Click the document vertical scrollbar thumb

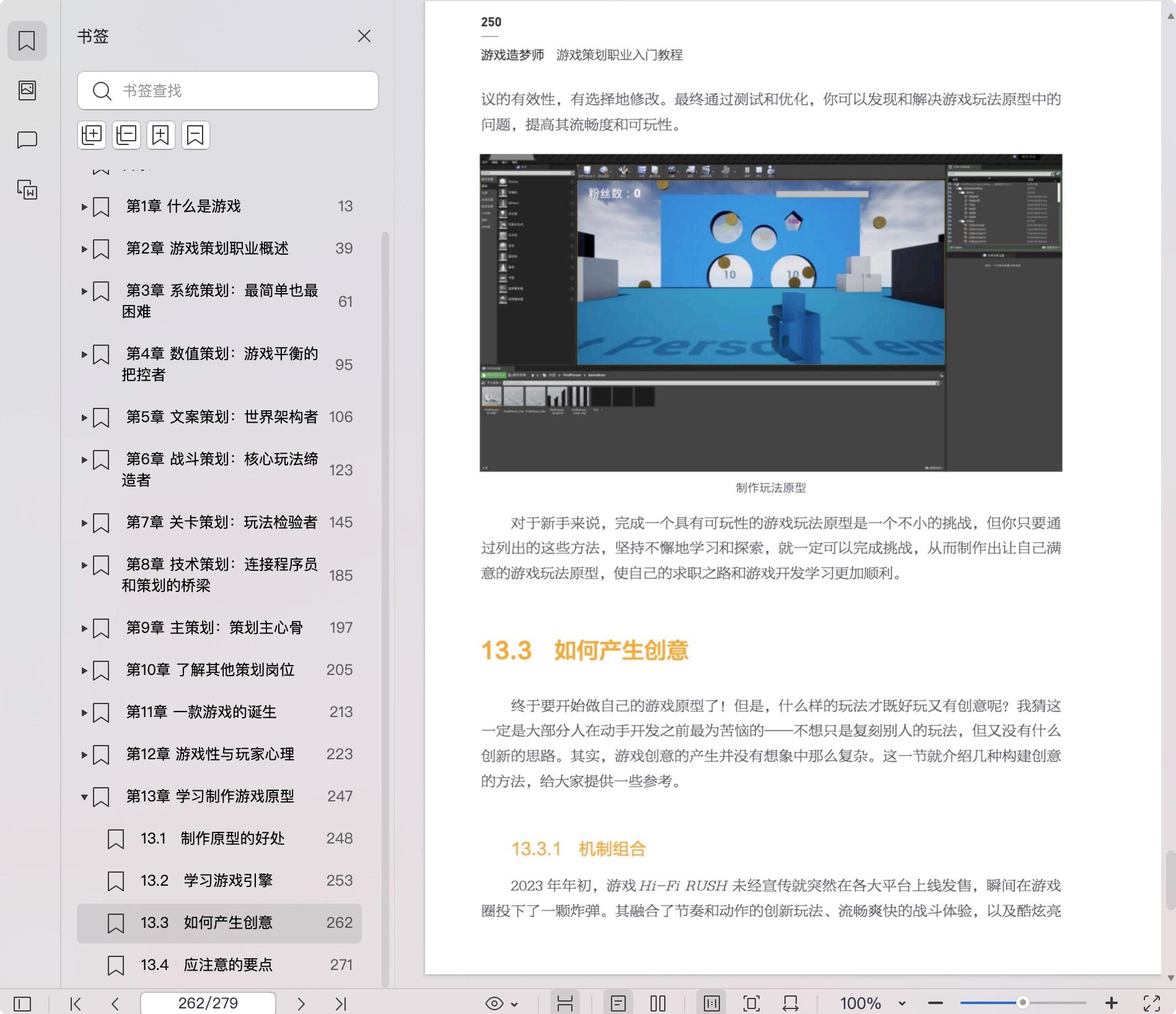[1170, 880]
